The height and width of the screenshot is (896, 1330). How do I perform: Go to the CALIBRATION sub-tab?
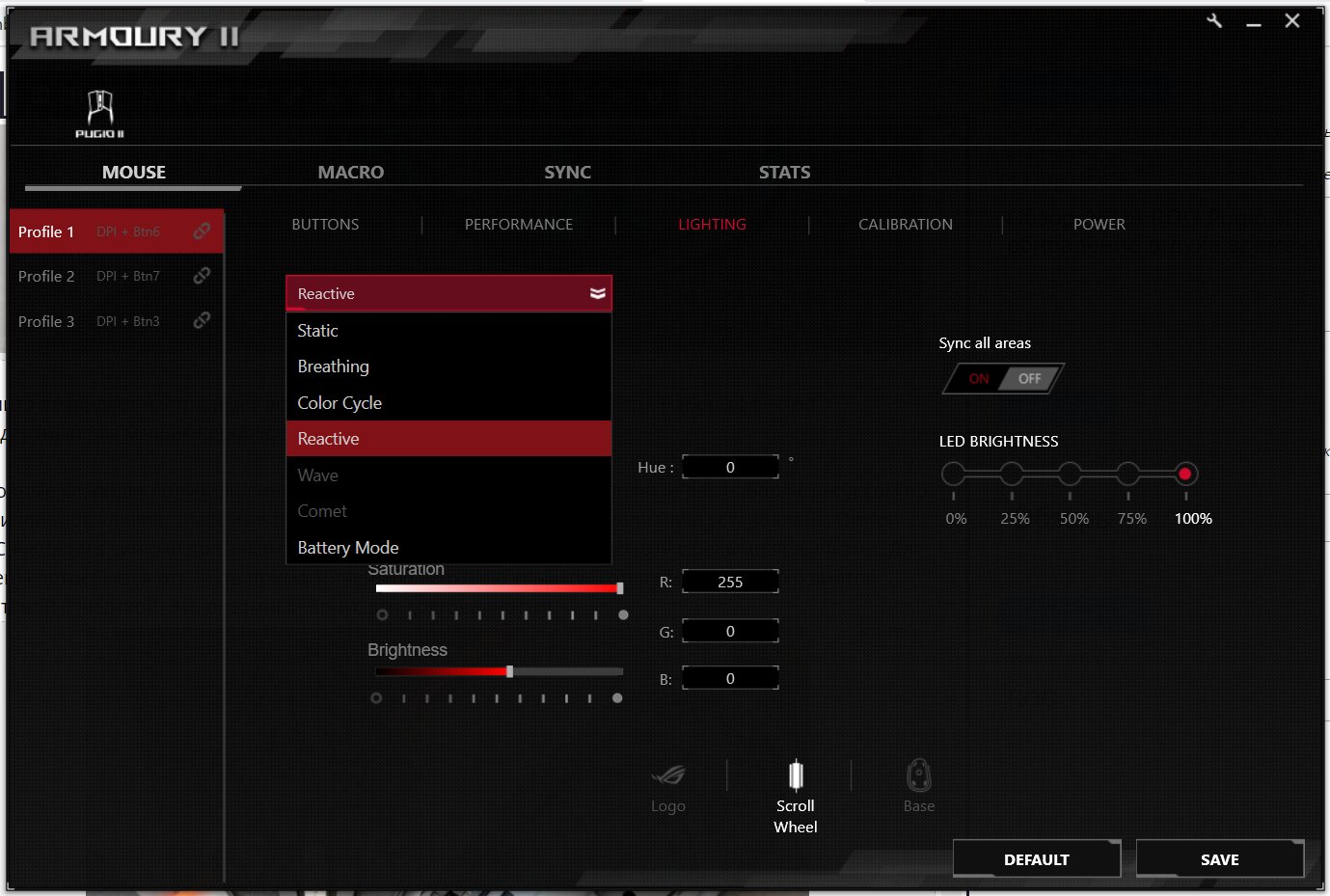pos(906,224)
